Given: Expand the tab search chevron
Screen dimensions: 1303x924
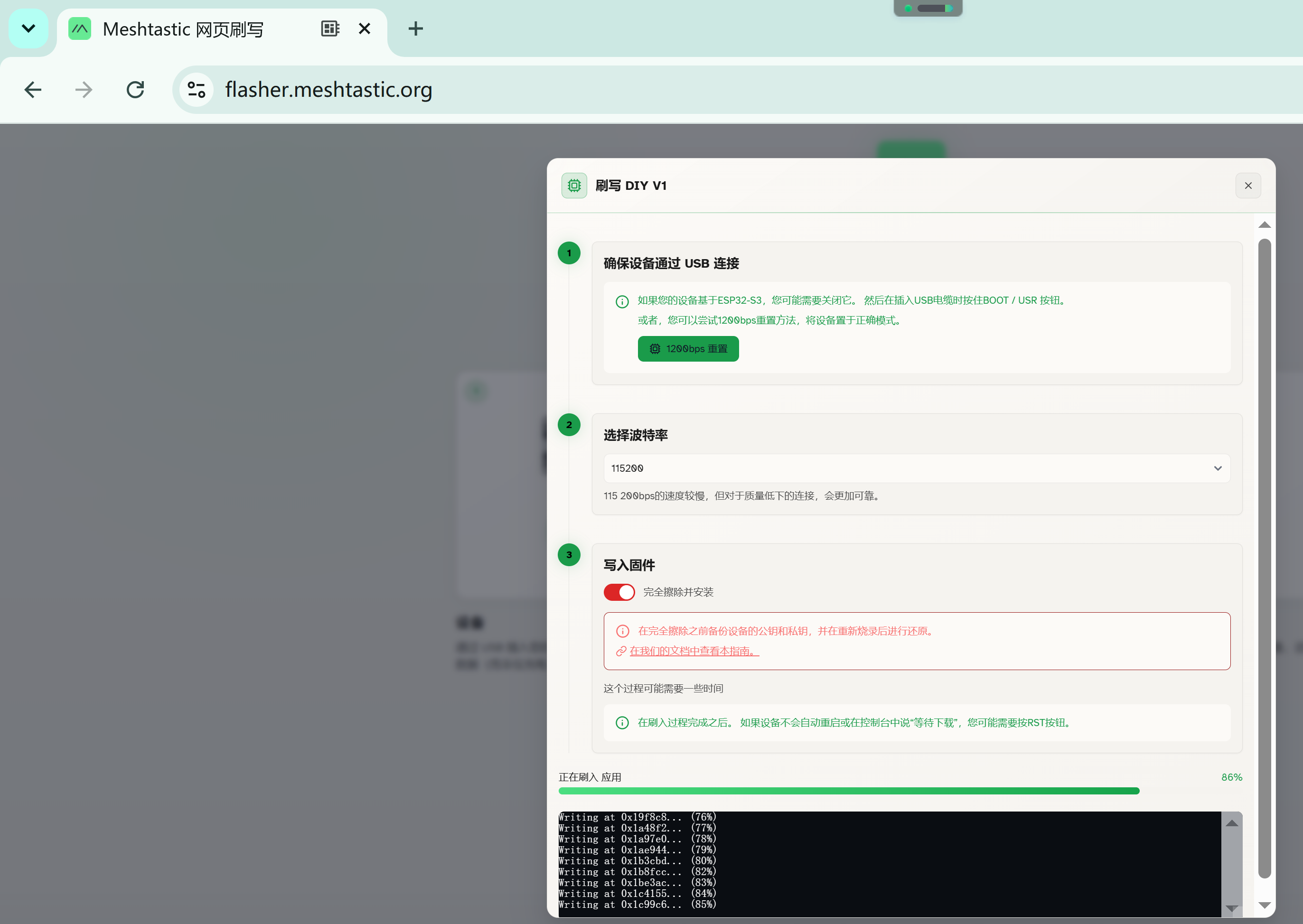Looking at the screenshot, I should click(28, 28).
